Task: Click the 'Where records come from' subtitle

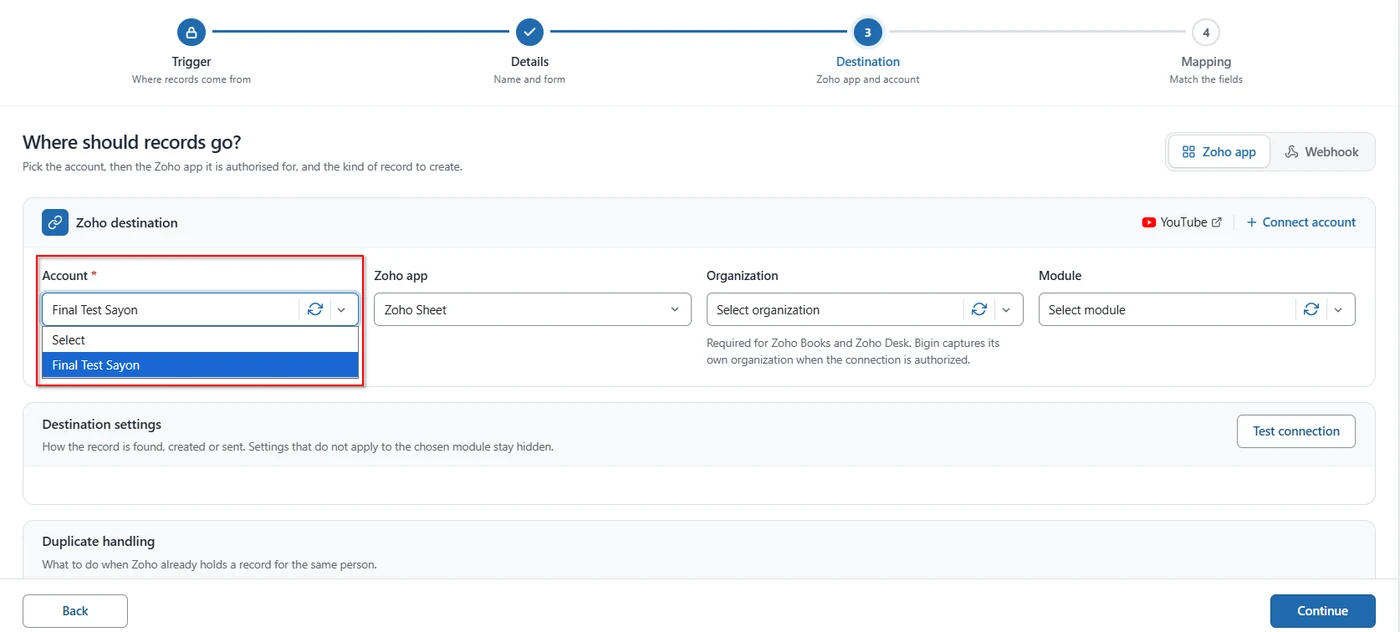Action: tap(191, 80)
